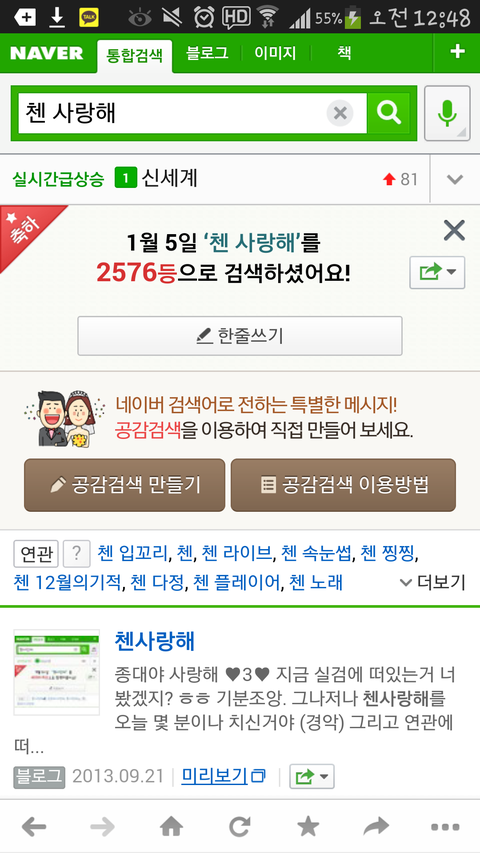
Task: Reload page with the refresh icon
Action: [x=239, y=827]
